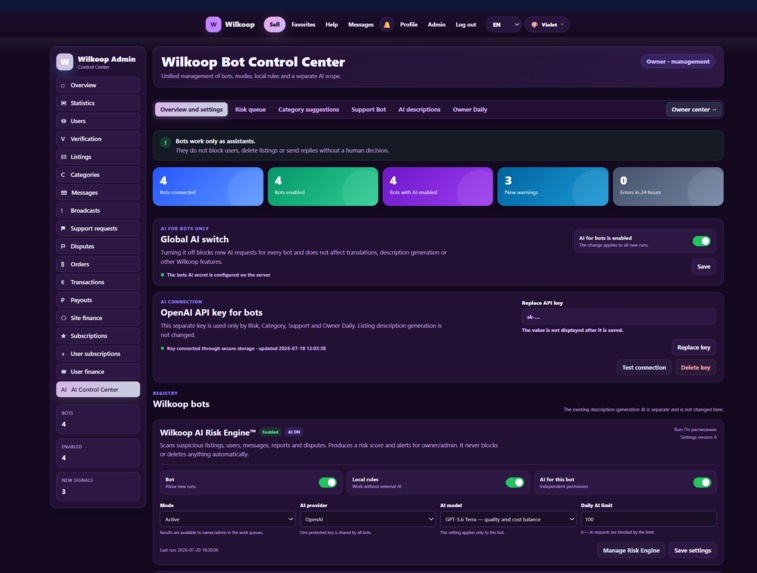Click the AI Control Center sidebar icon

(x=64, y=390)
